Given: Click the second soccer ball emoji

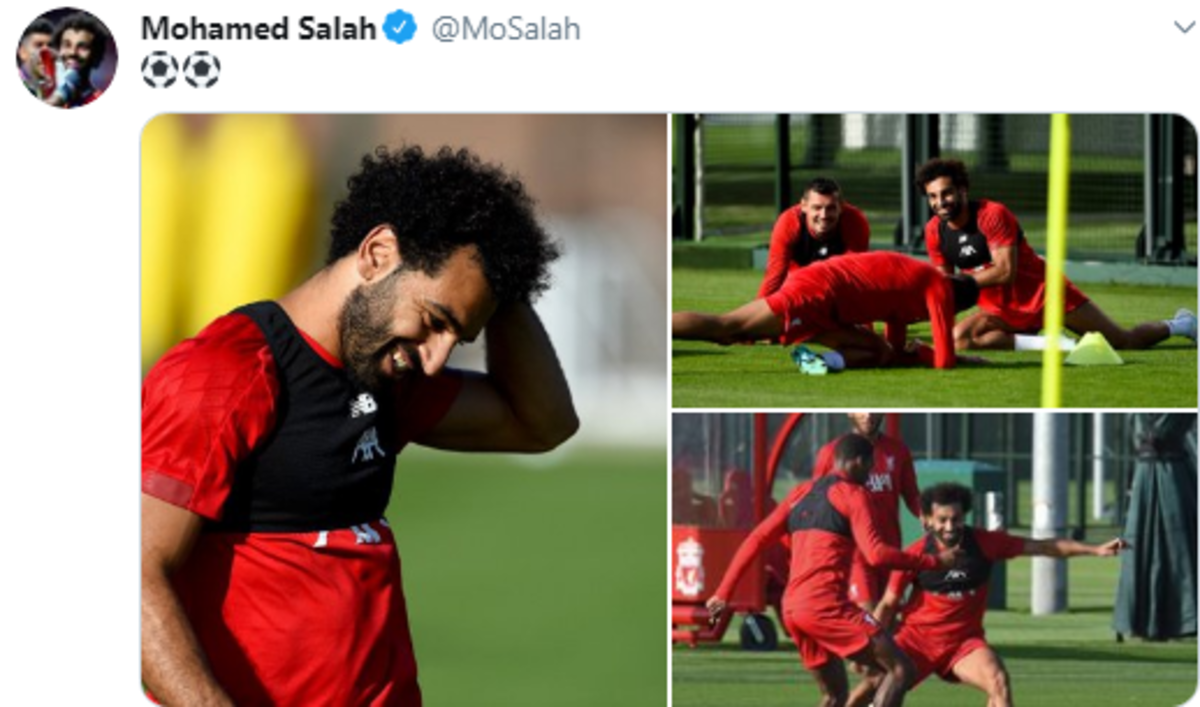Looking at the screenshot, I should click(202, 70).
